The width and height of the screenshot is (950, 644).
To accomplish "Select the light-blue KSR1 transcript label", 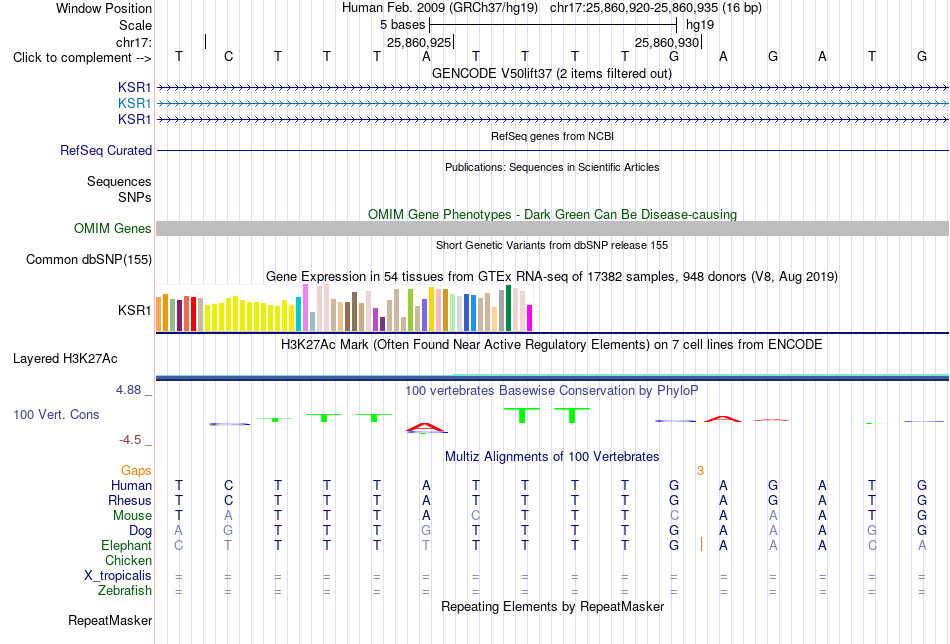I will (135, 103).
